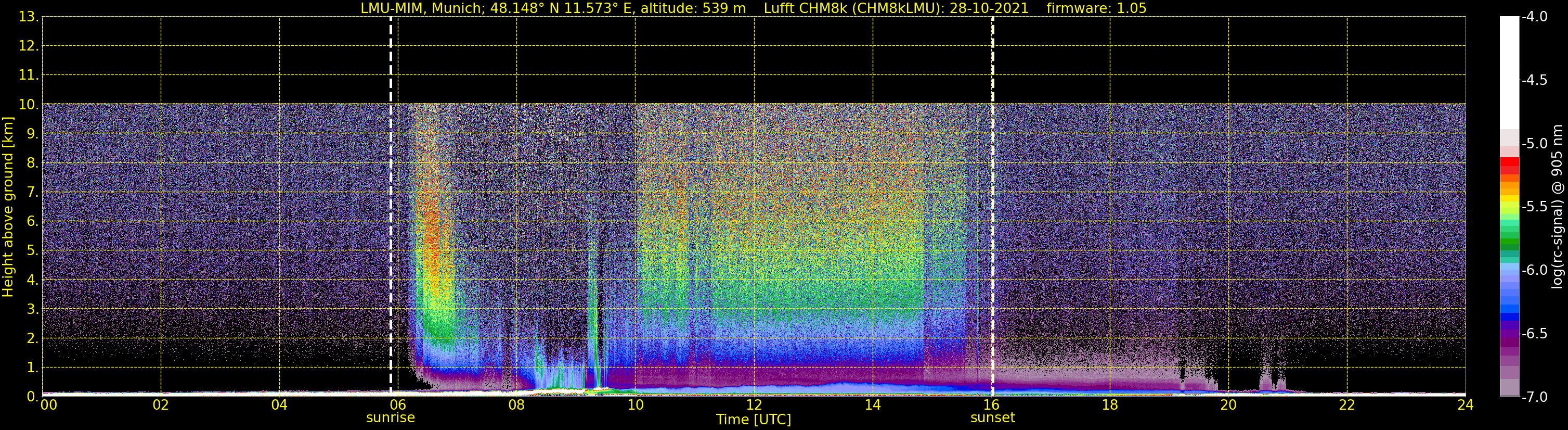Click the purple band near -6.5 on colorbar
The width and height of the screenshot is (1568, 430).
(1509, 334)
